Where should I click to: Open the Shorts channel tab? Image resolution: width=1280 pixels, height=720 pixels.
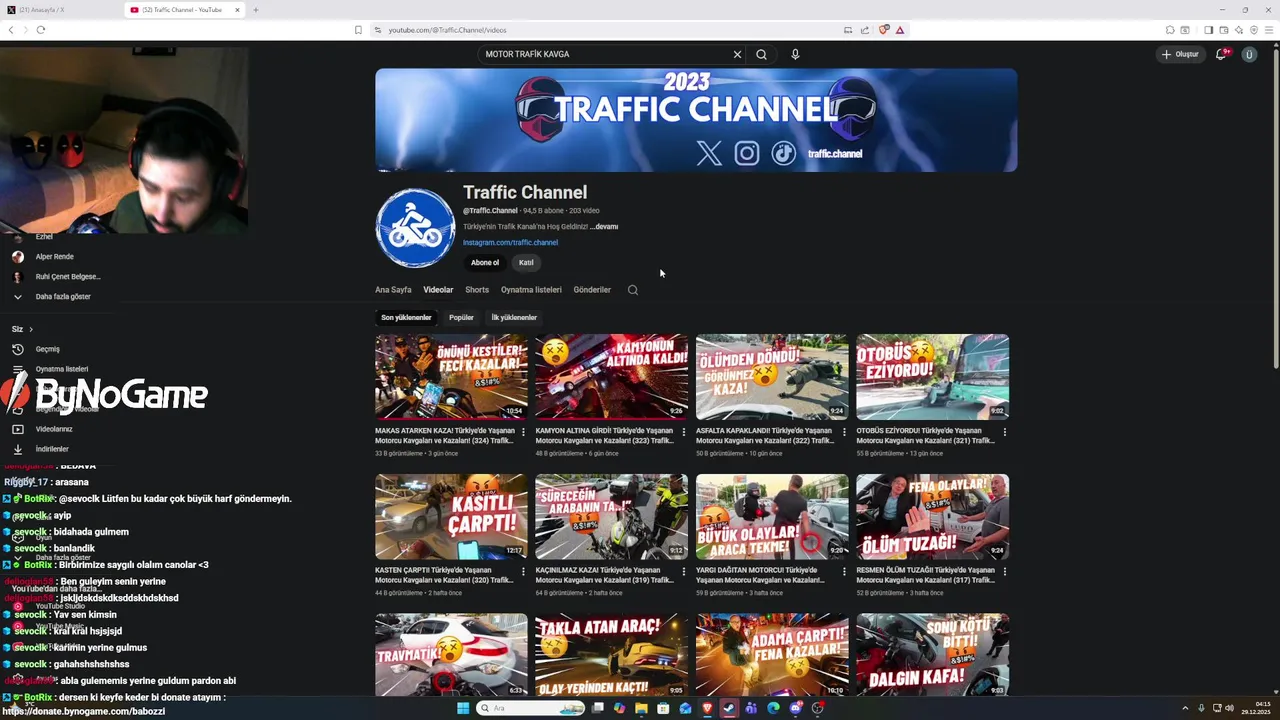pyautogui.click(x=477, y=290)
